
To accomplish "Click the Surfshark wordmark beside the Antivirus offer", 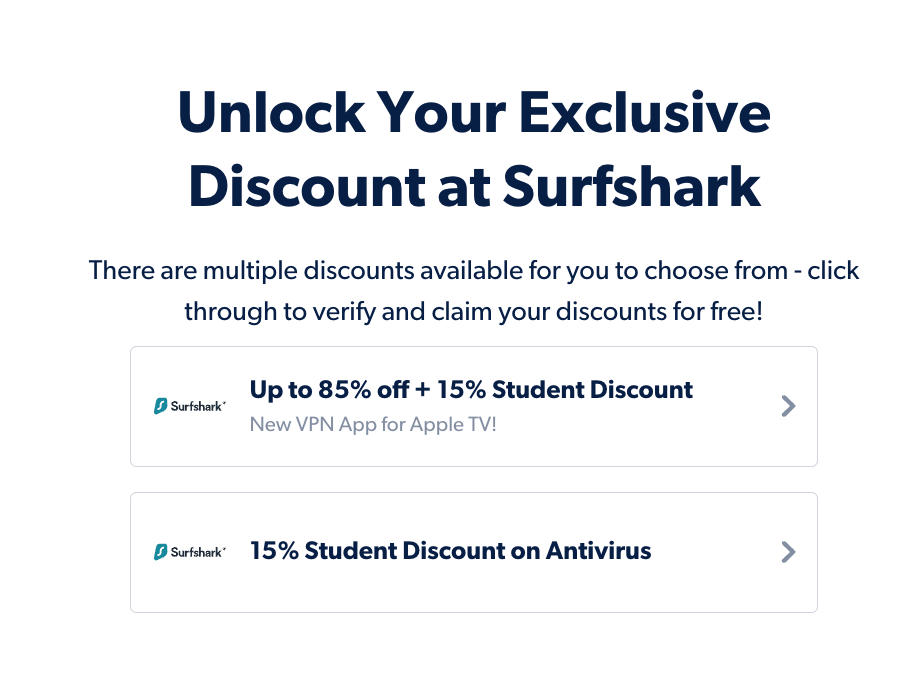I will click(198, 552).
